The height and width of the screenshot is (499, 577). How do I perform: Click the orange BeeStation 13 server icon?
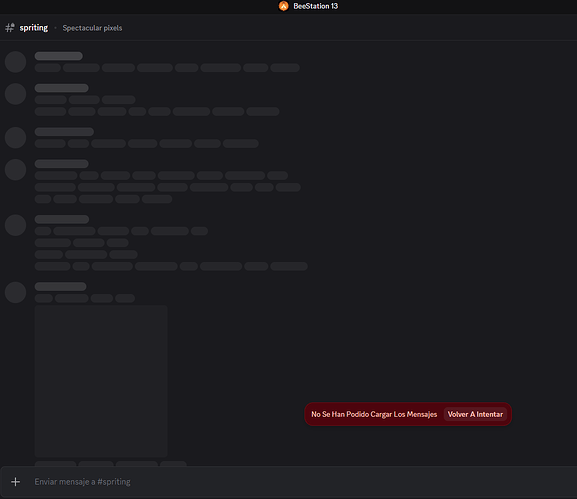coord(283,6)
